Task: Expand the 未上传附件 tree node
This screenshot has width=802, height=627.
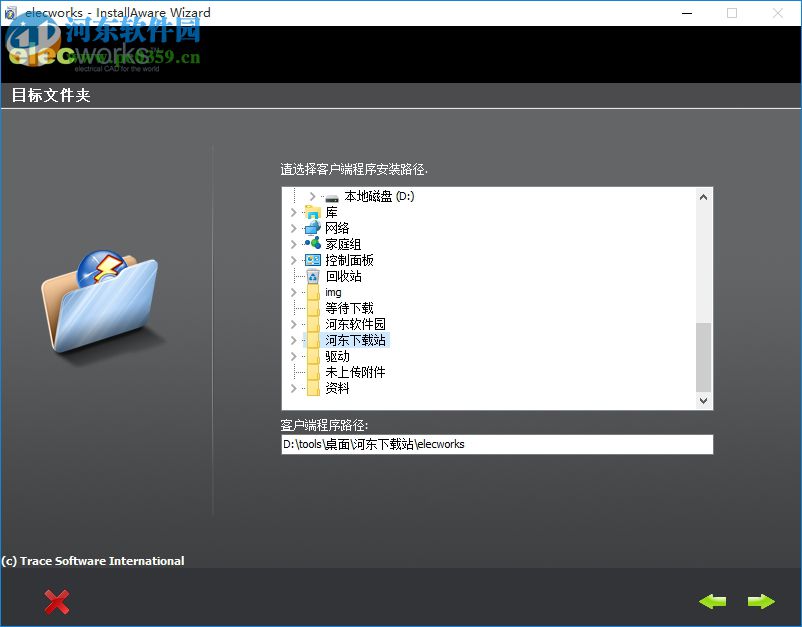Action: [293, 371]
